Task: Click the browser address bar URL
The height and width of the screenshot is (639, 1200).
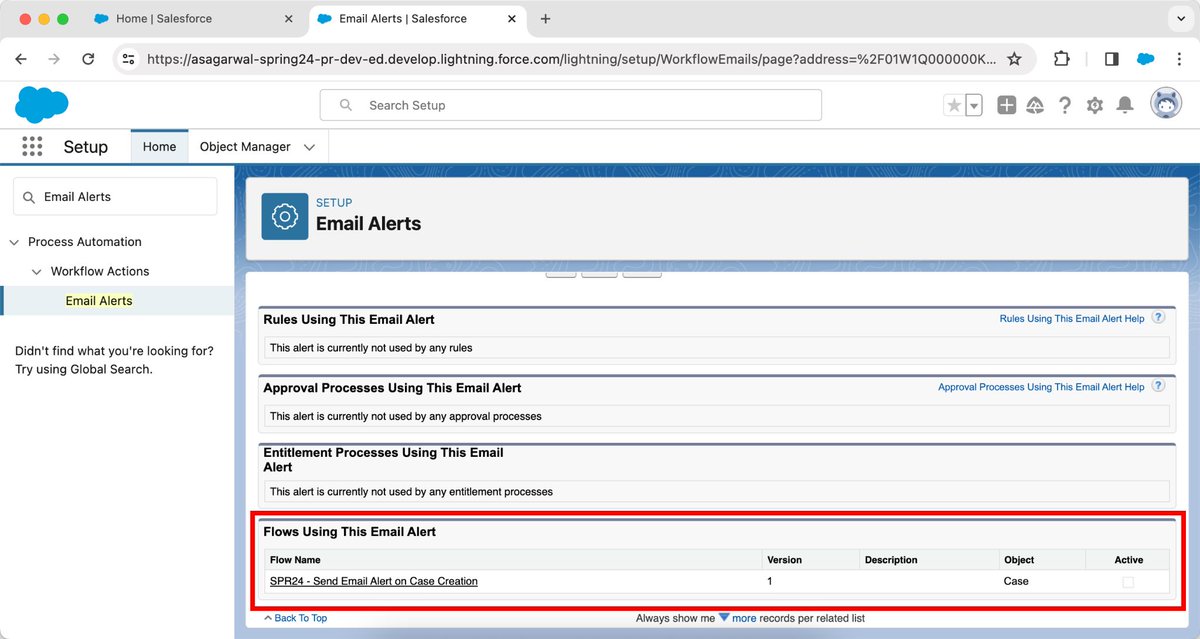Action: click(571, 59)
